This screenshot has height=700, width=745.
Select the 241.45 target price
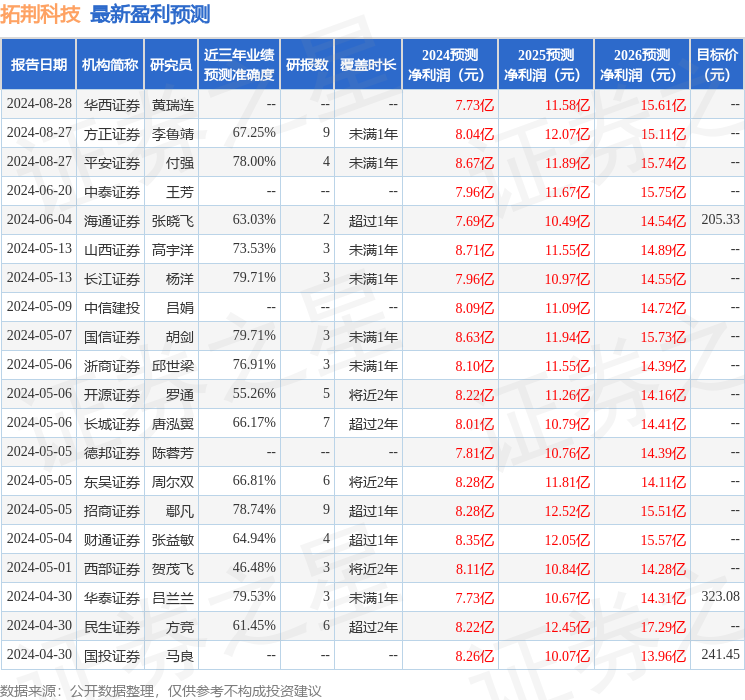pos(720,654)
